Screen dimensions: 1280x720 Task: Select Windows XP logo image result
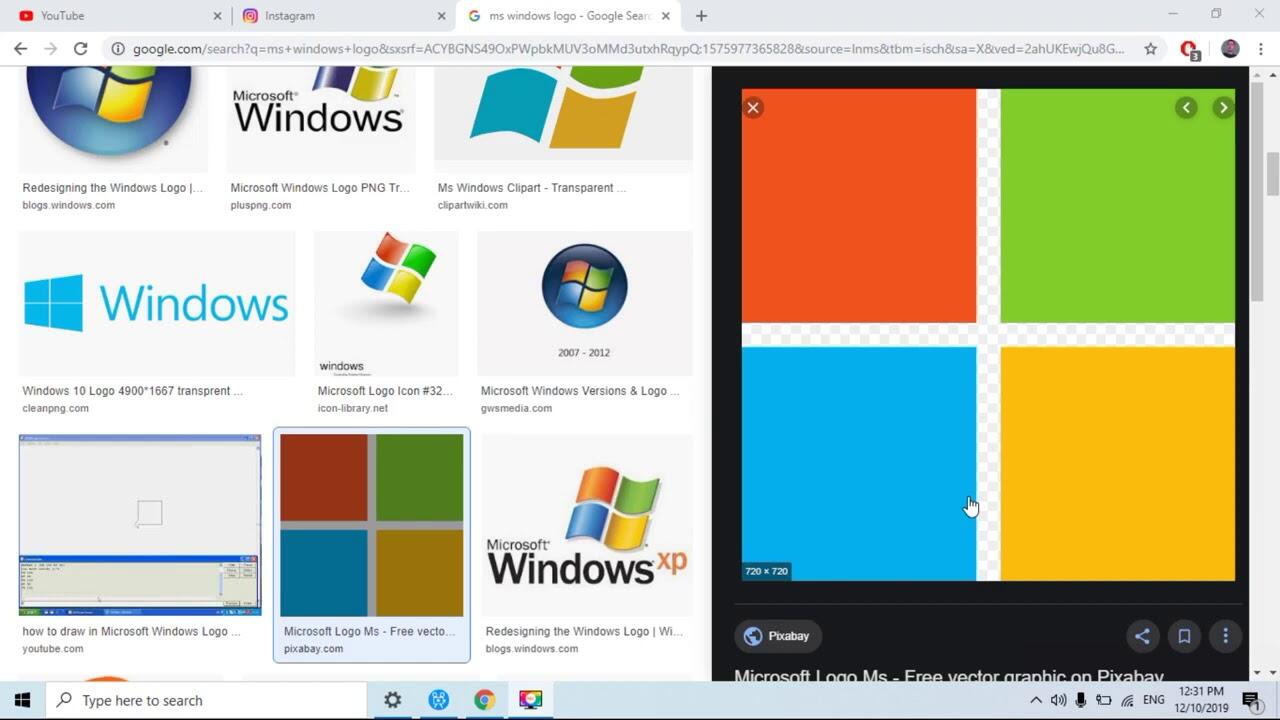click(x=586, y=525)
